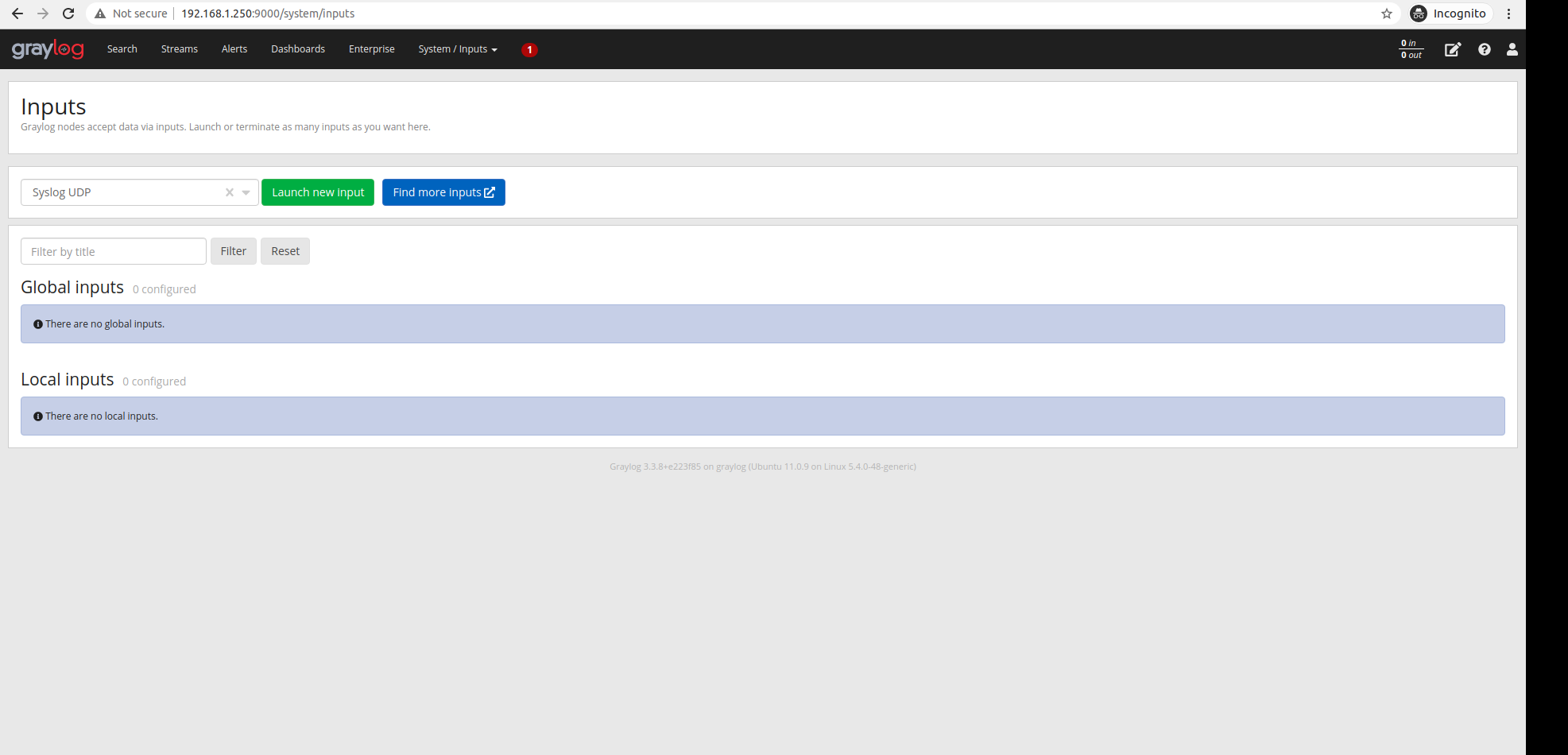Open the scratchpad edit icon
Image resolution: width=1568 pixels, height=755 pixels.
pyautogui.click(x=1452, y=49)
